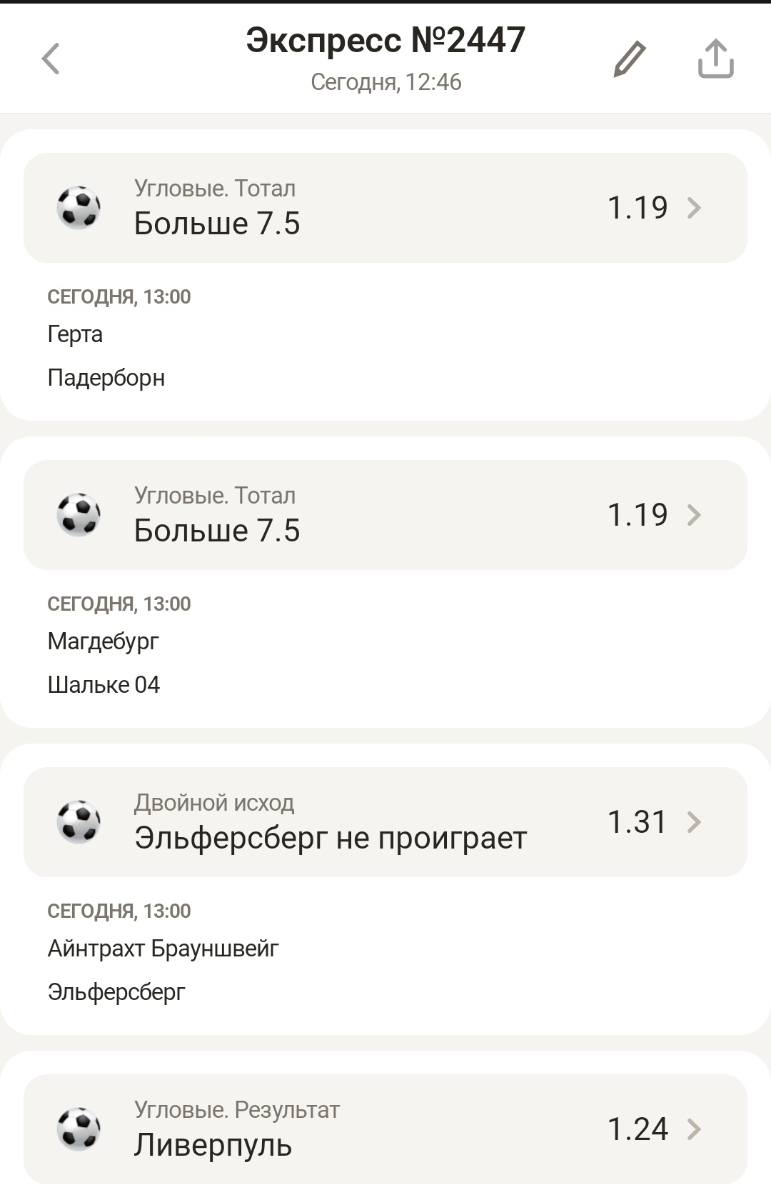Expand chevron for Магдебург–Шальке 04 corners bet

695,515
